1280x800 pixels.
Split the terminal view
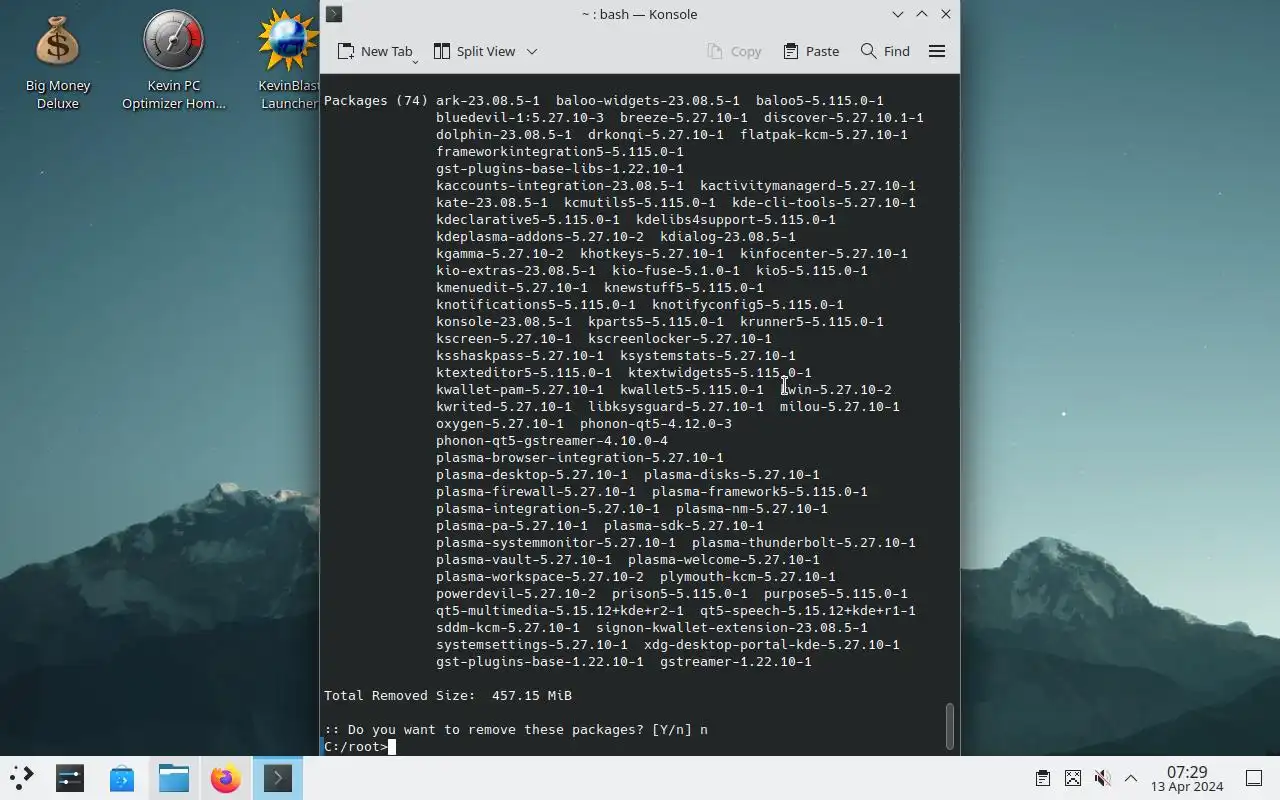pyautogui.click(x=475, y=51)
